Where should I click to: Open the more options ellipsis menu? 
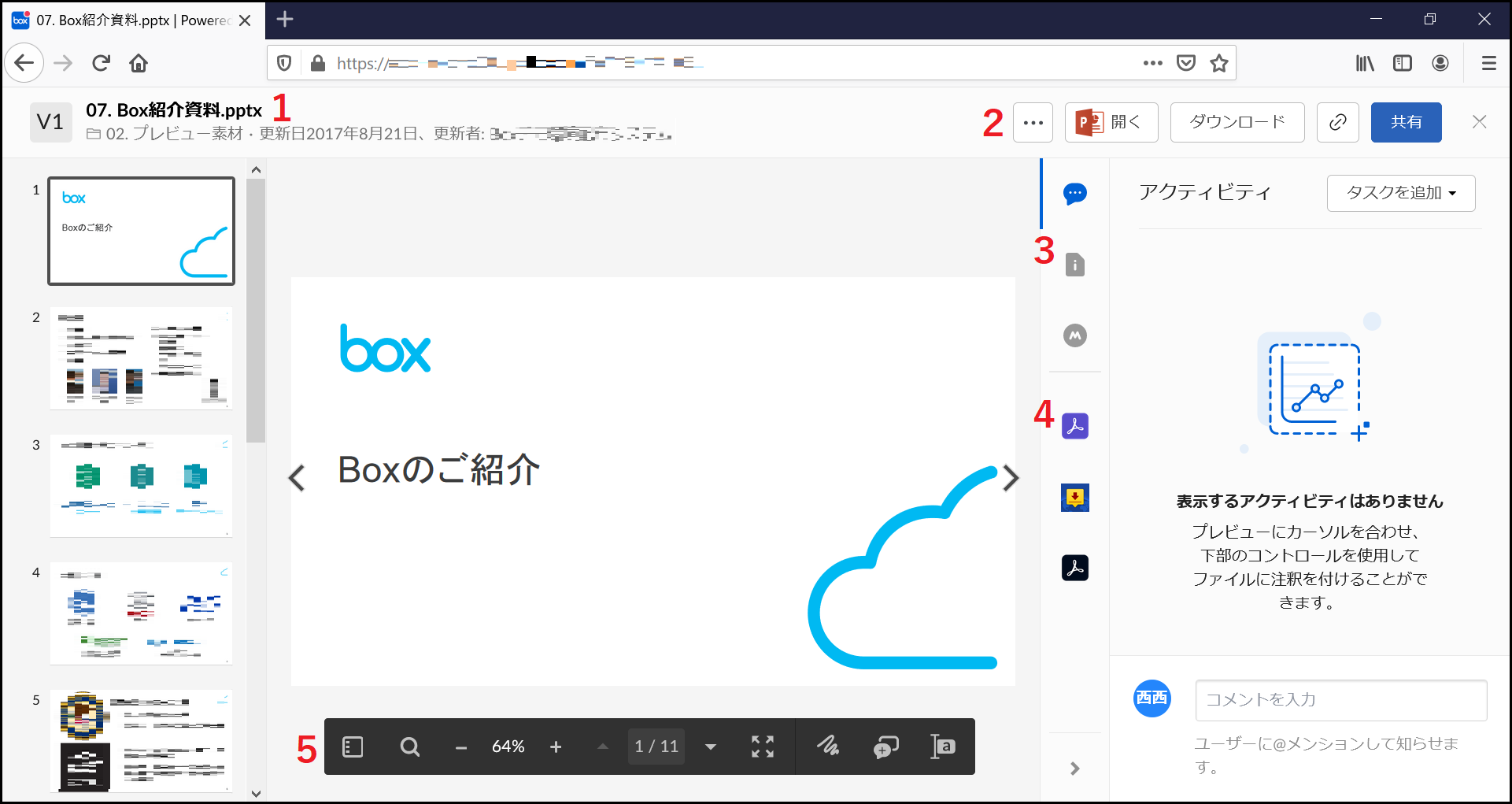pyautogui.click(x=1033, y=122)
